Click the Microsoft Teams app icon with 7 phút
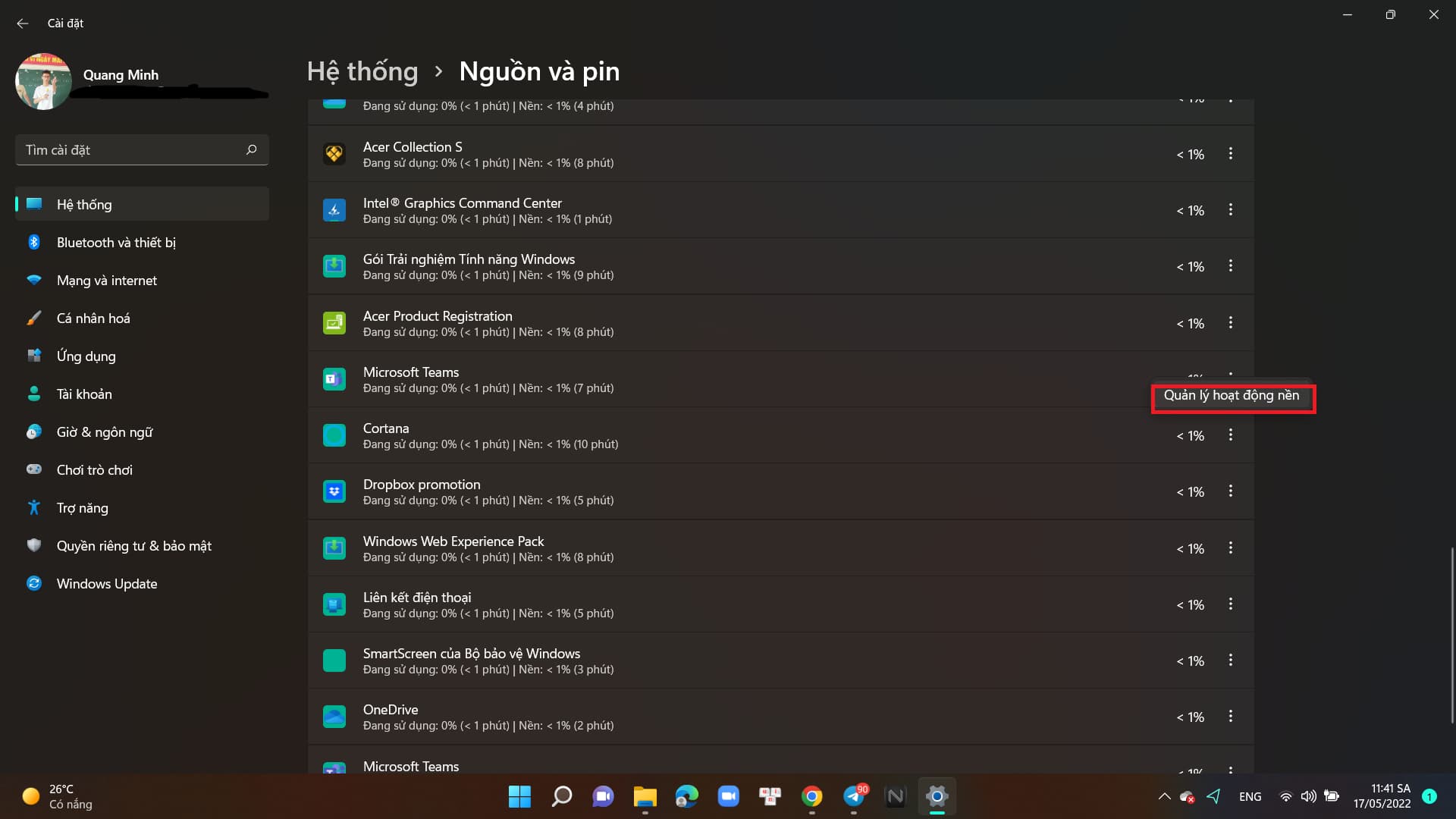The image size is (1456, 819). (334, 379)
